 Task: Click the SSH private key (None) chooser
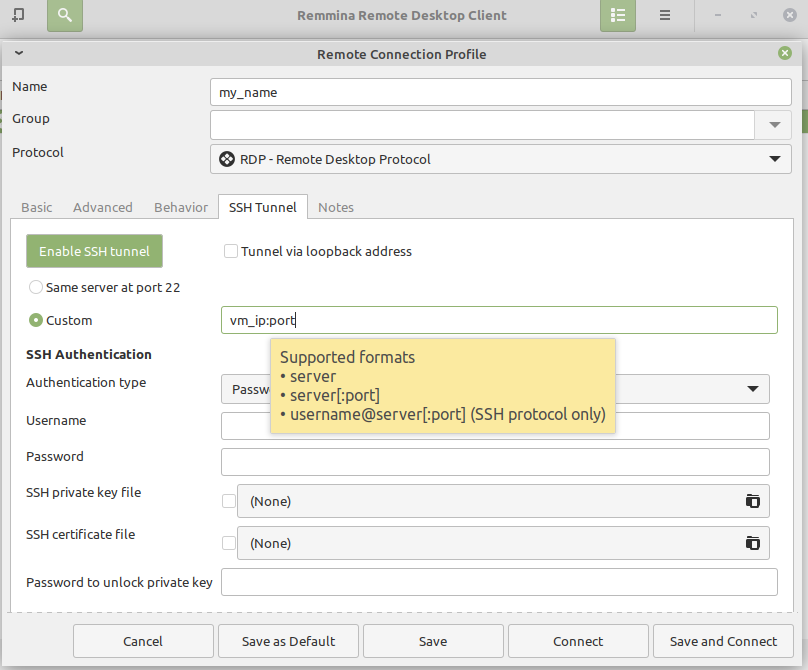pyautogui.click(x=503, y=501)
